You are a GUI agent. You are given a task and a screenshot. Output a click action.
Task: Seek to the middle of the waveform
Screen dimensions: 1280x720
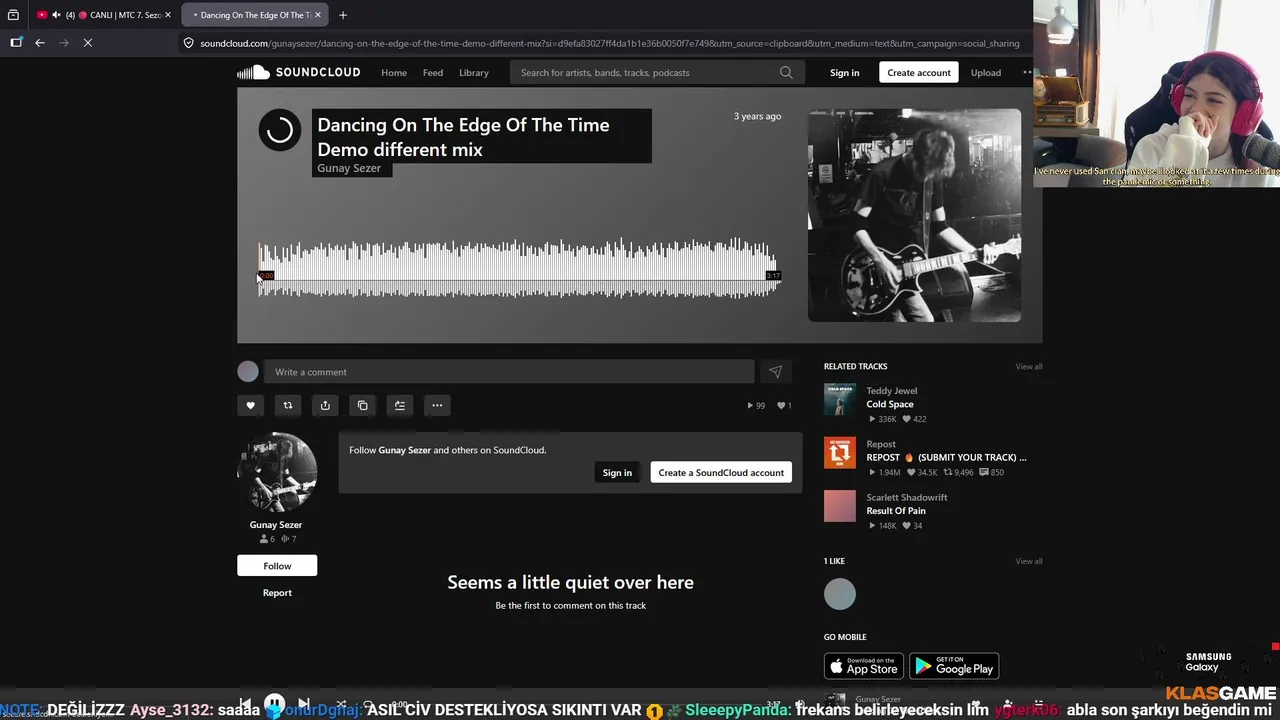[519, 268]
